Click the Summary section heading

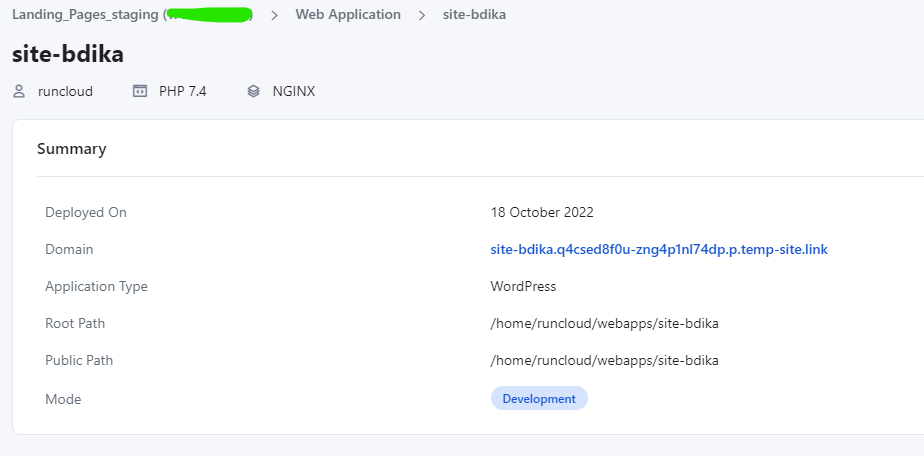(71, 149)
